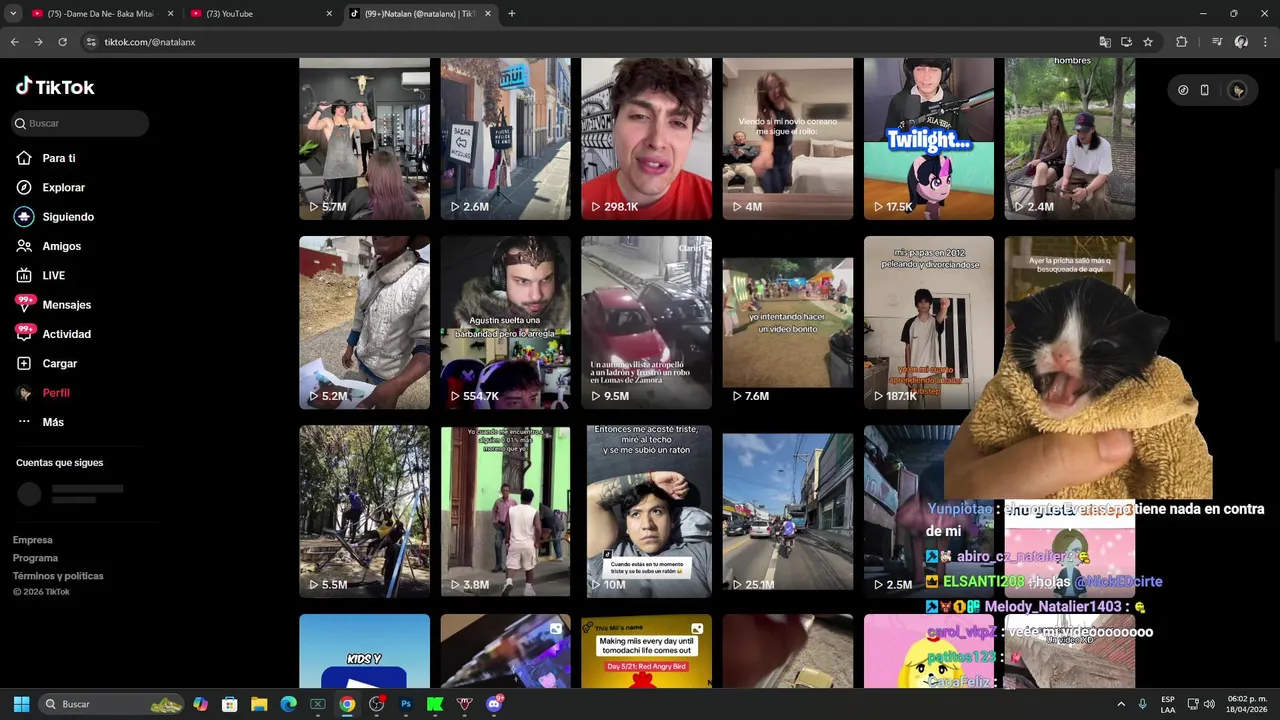Open the video with 5.7M views
The image size is (1280, 720).
tap(364, 138)
